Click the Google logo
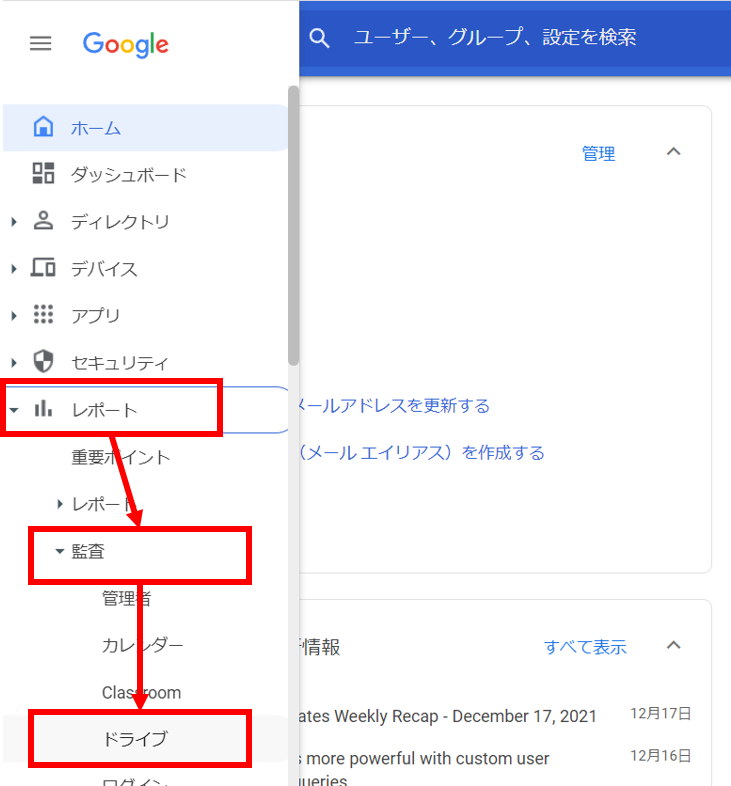Screen dimensions: 731x786 point(126,45)
